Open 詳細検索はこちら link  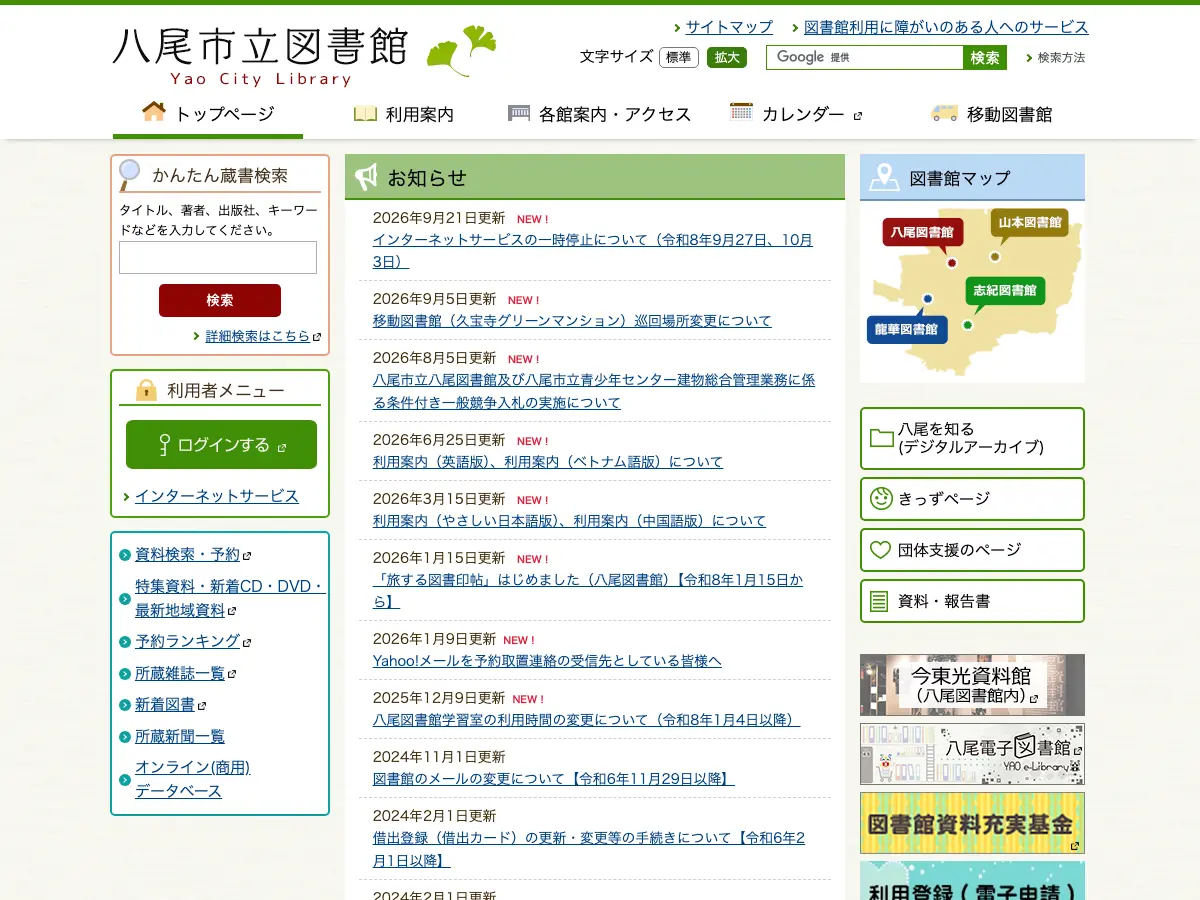pos(258,336)
